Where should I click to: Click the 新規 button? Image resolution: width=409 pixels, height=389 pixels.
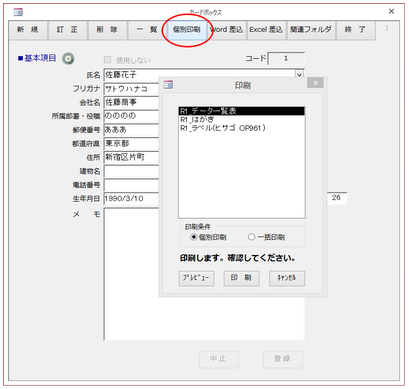pyautogui.click(x=28, y=30)
